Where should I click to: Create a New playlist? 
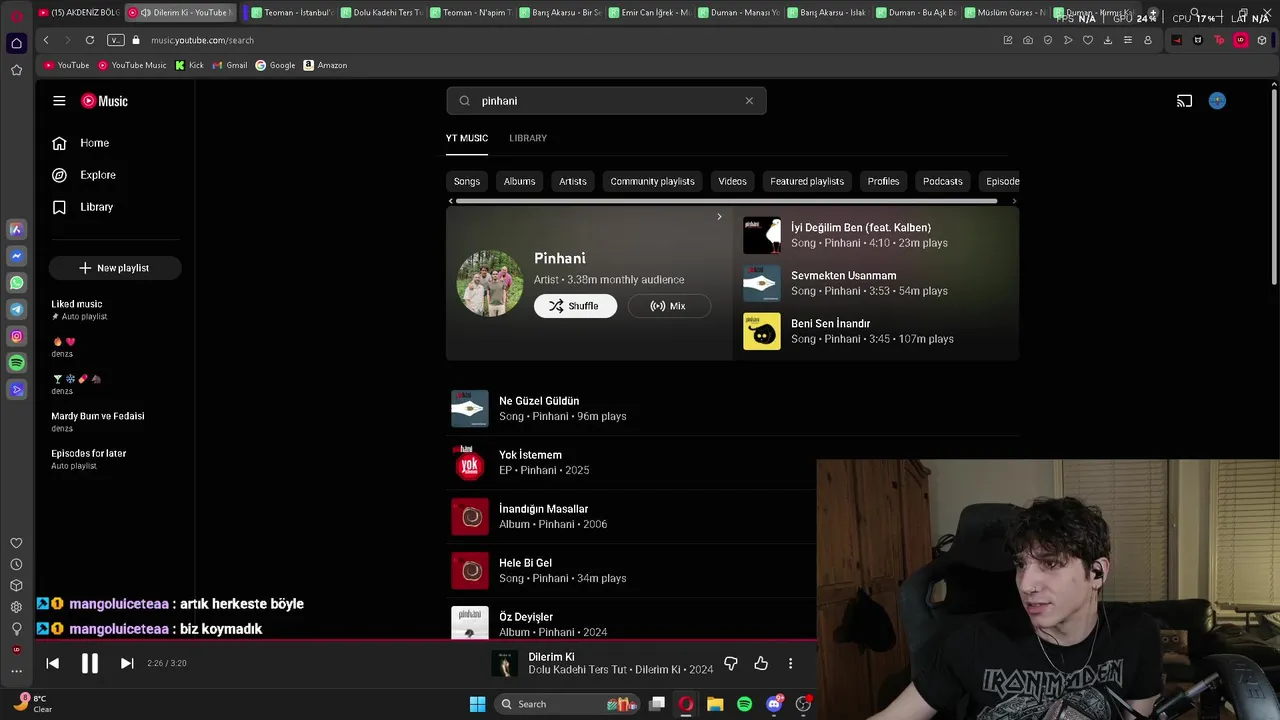[114, 268]
